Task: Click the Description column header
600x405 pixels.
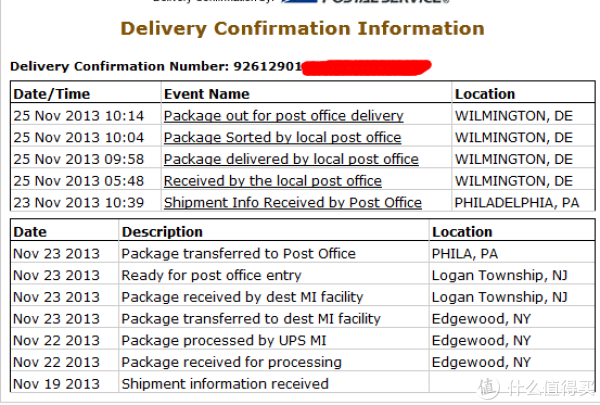Action: [162, 232]
